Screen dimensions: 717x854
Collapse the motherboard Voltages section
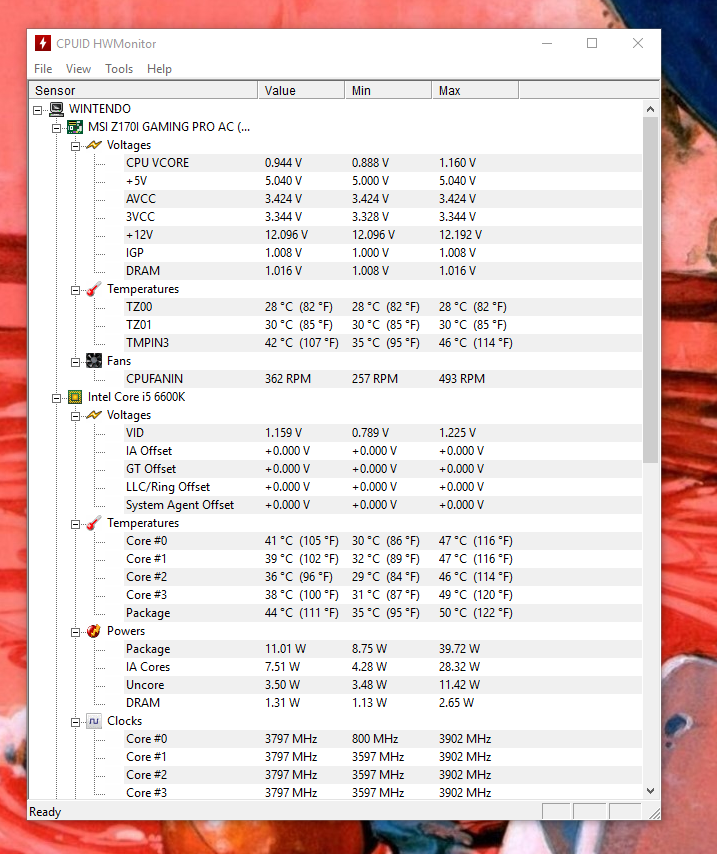tap(75, 146)
